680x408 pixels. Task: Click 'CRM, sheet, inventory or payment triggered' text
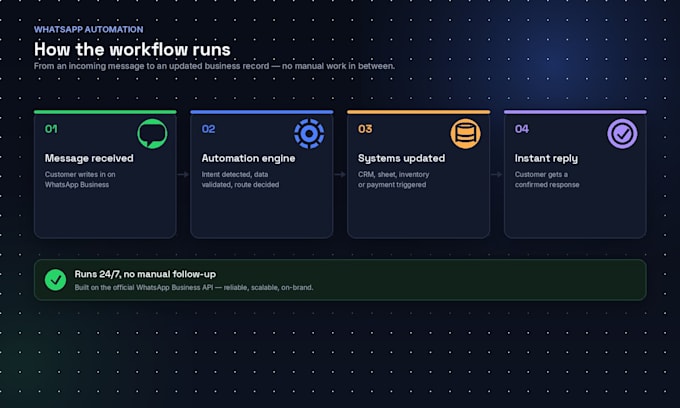point(393,180)
